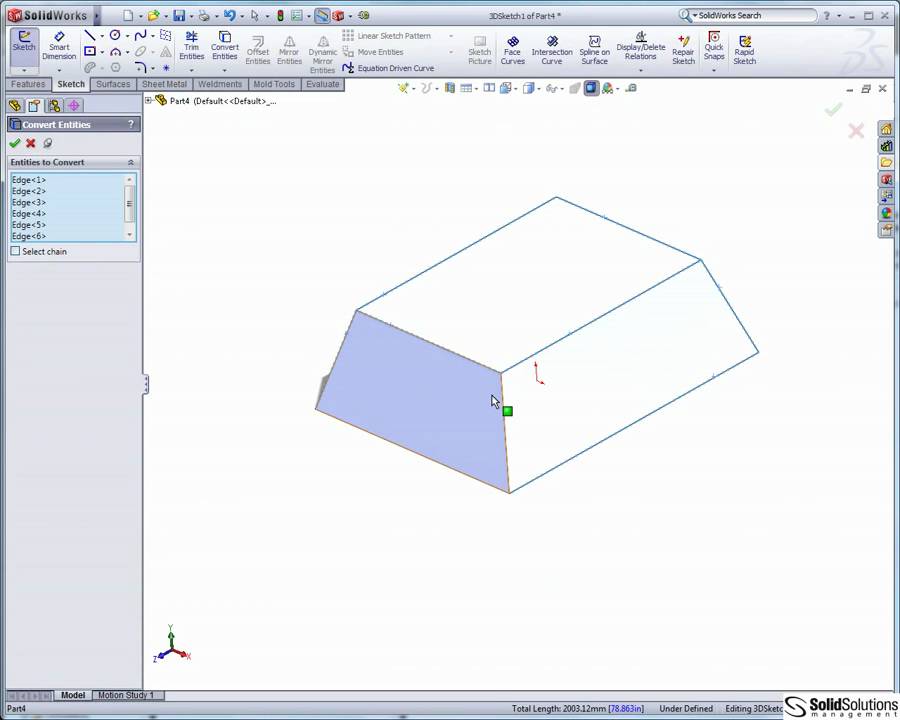Switch to the Features tab
The width and height of the screenshot is (900, 720).
coord(27,83)
